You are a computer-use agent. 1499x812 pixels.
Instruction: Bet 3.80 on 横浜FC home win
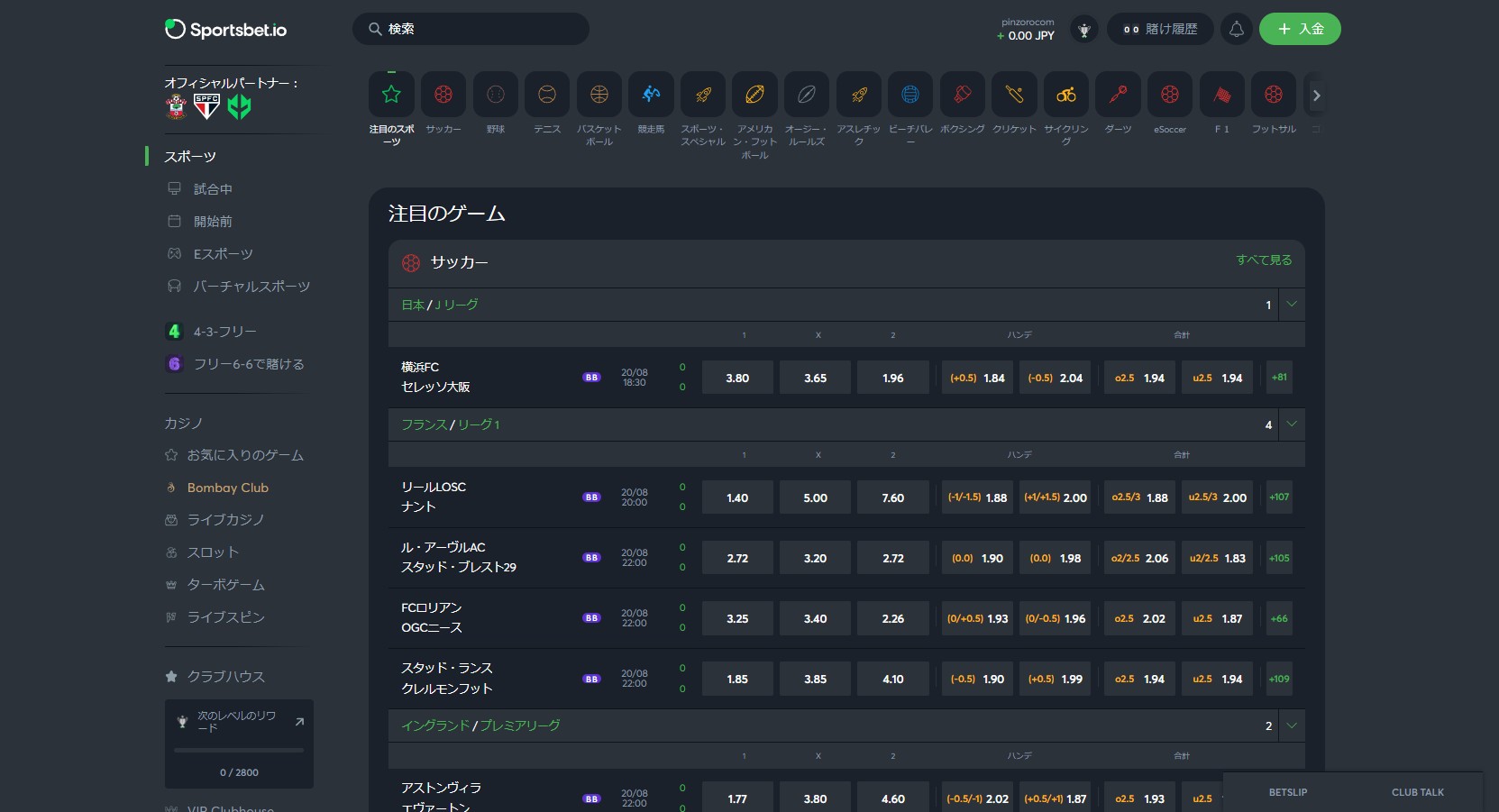(737, 378)
